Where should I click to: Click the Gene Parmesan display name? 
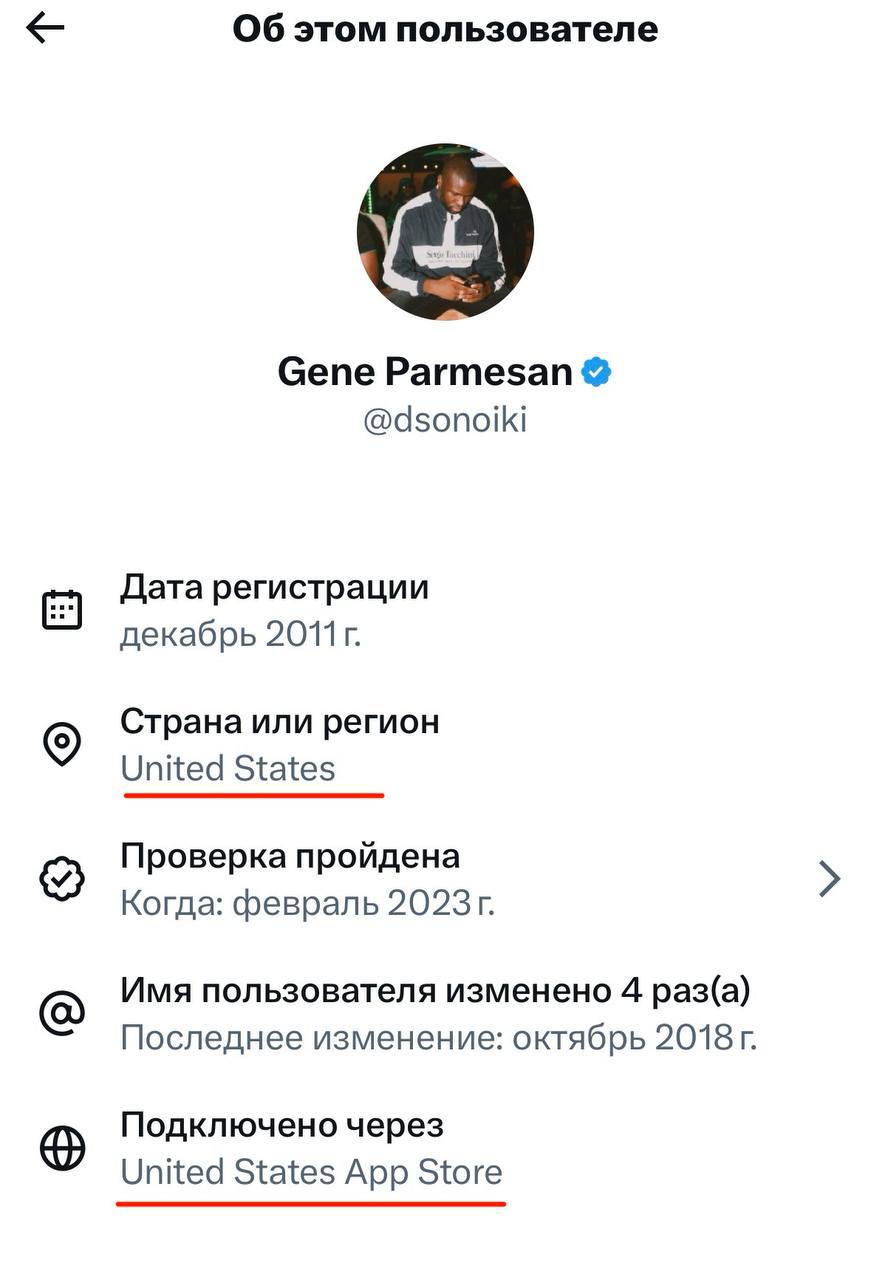(x=425, y=373)
